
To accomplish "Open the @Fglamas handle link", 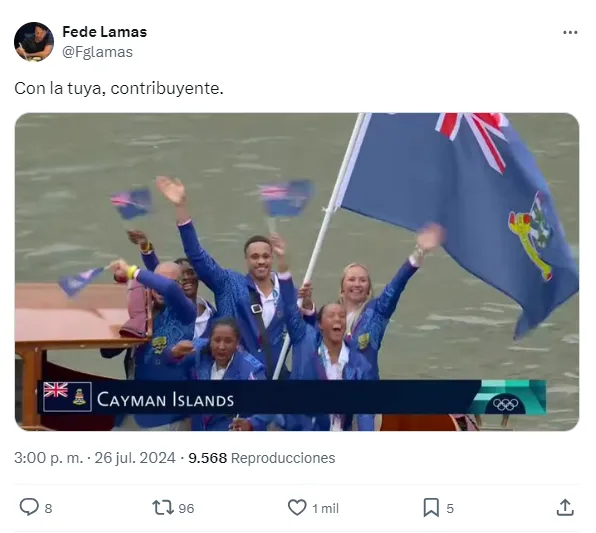I will click(x=97, y=52).
